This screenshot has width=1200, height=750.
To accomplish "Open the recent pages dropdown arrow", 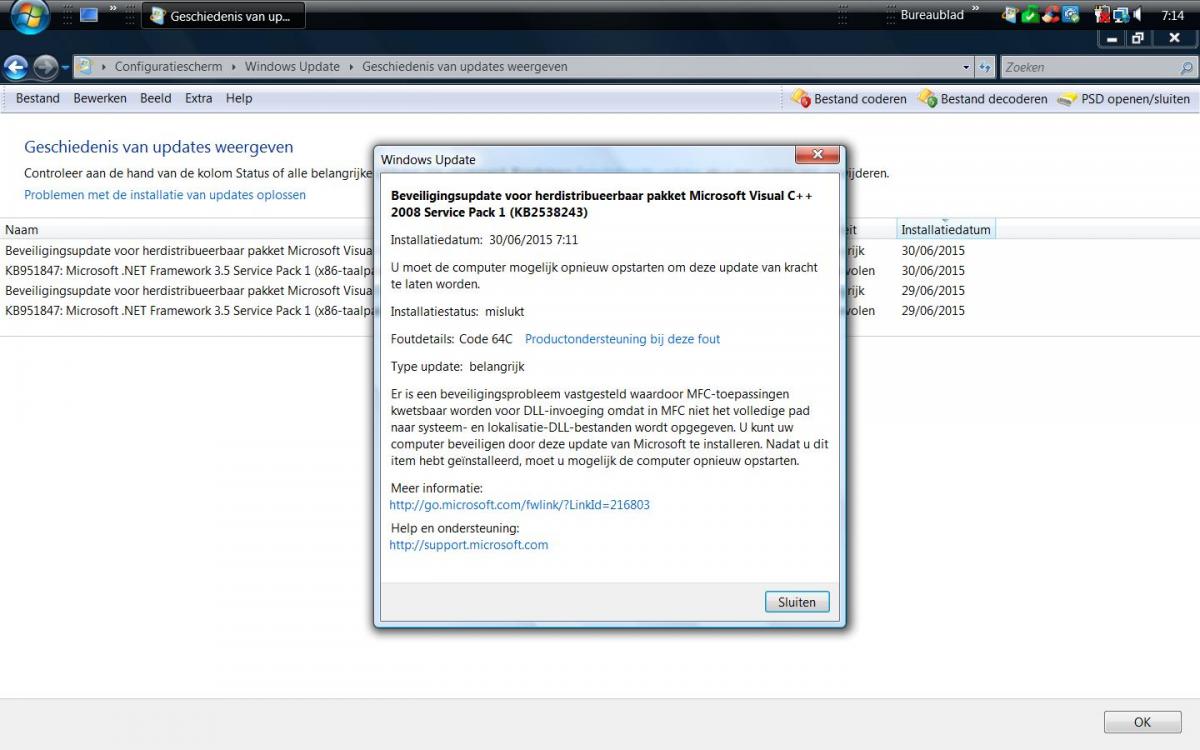I will click(x=65, y=68).
